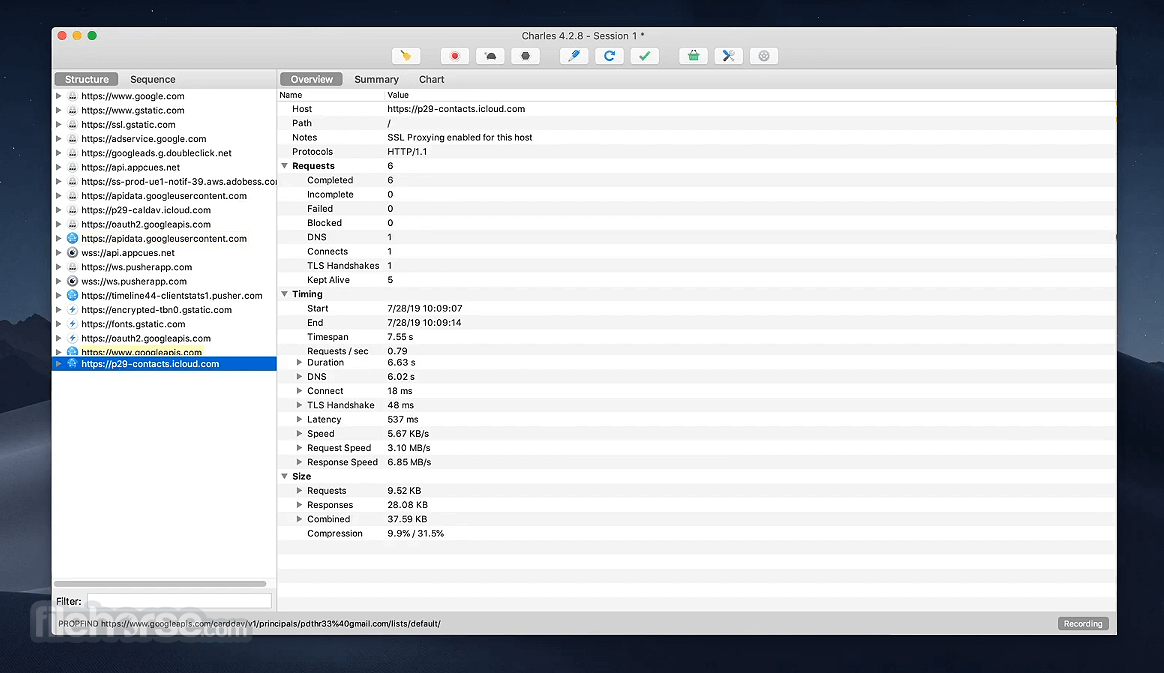The height and width of the screenshot is (673, 1164).
Task: Click the PROPFIND URL in the status bar
Action: point(249,624)
